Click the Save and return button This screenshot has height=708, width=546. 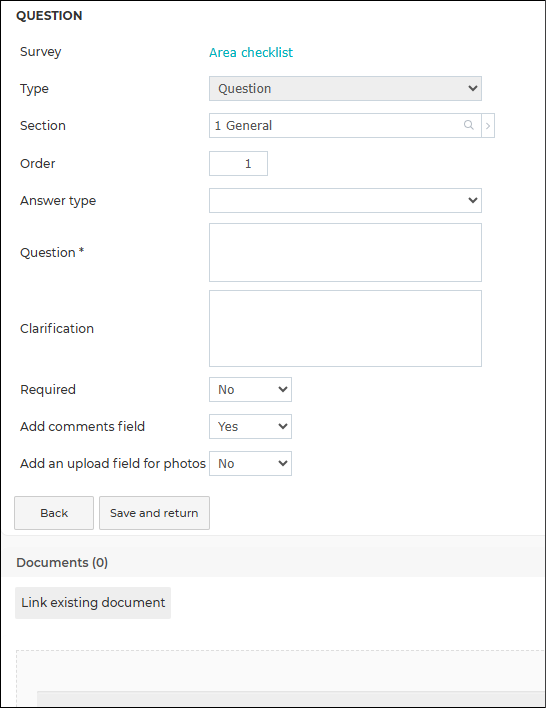pos(154,513)
